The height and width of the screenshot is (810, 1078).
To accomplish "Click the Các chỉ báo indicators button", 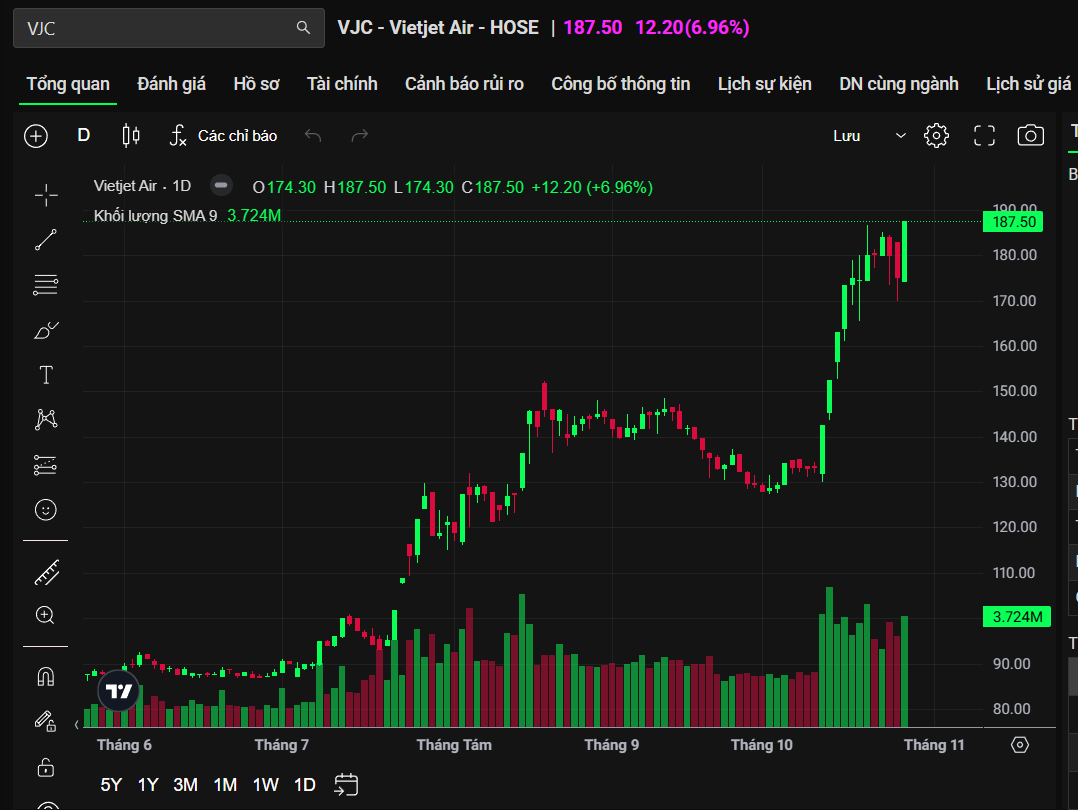I will [x=223, y=136].
